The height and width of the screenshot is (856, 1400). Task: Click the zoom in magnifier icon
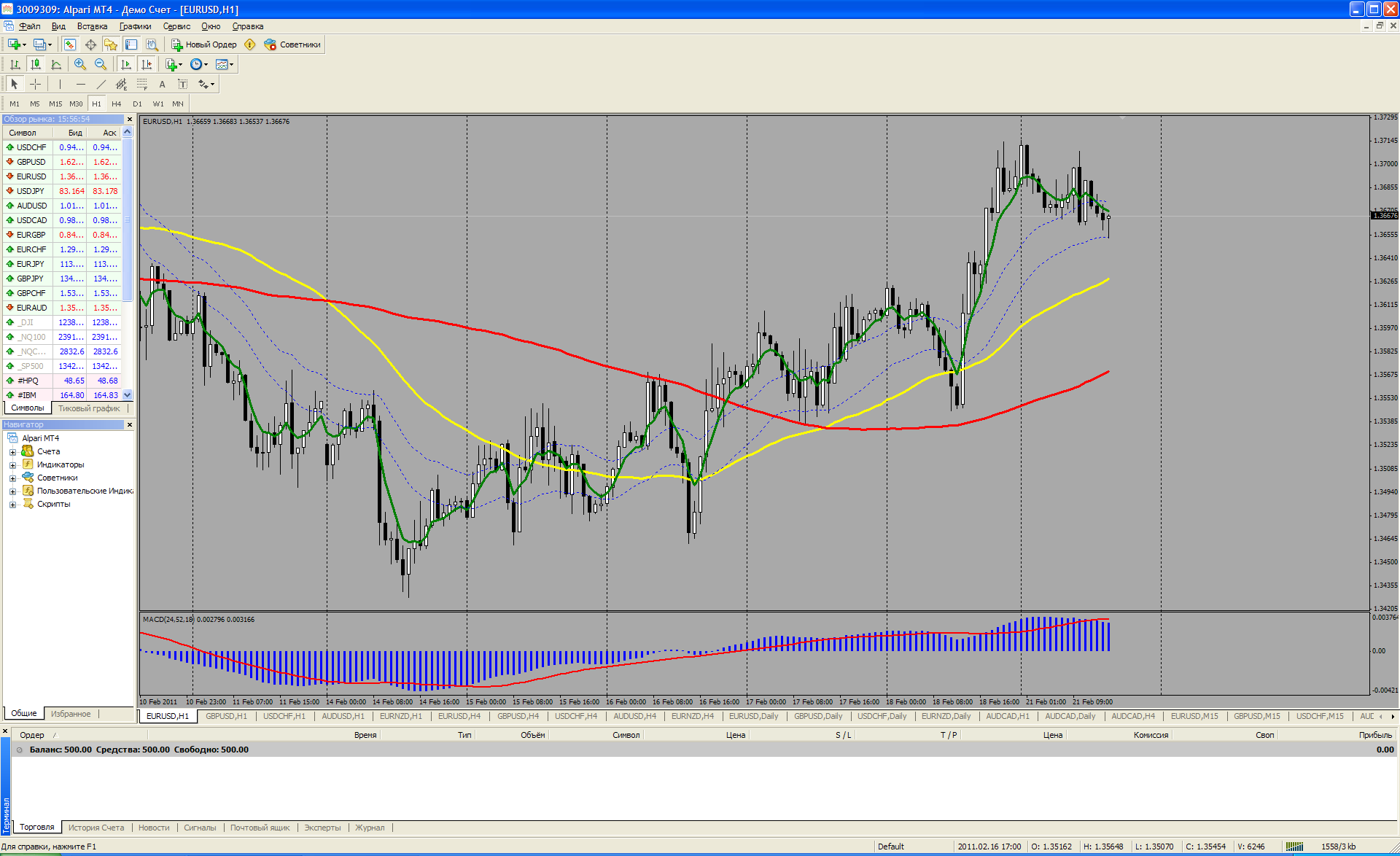[x=80, y=64]
